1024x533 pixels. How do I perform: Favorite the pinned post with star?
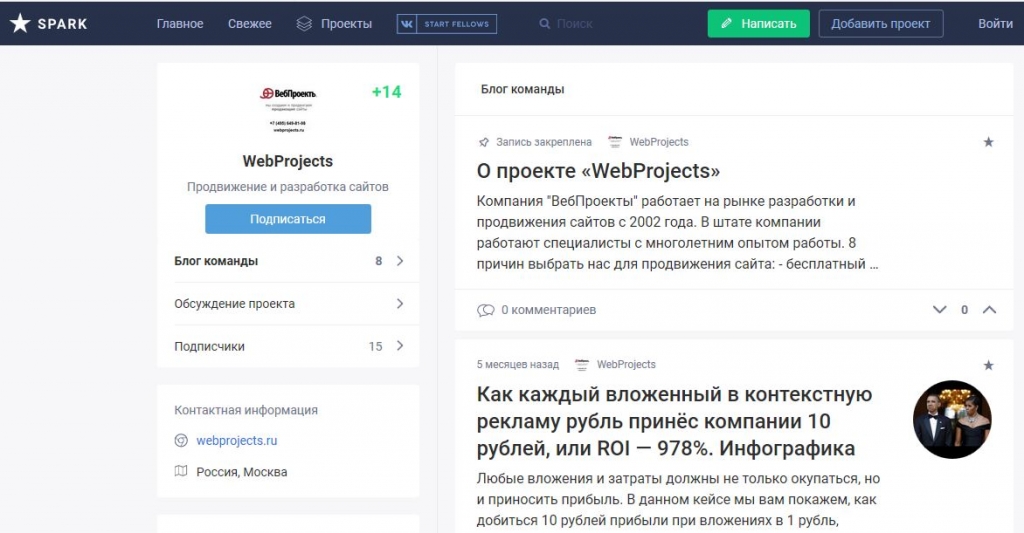pyautogui.click(x=989, y=142)
